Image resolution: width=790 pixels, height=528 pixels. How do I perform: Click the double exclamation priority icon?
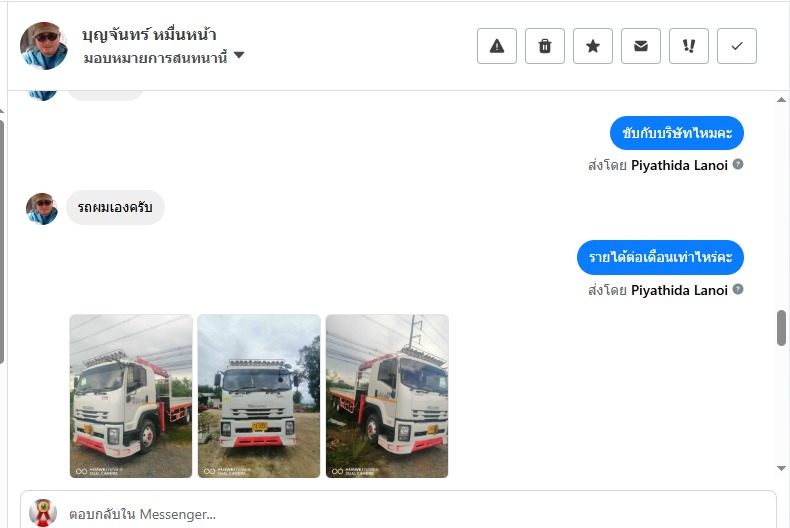point(689,46)
